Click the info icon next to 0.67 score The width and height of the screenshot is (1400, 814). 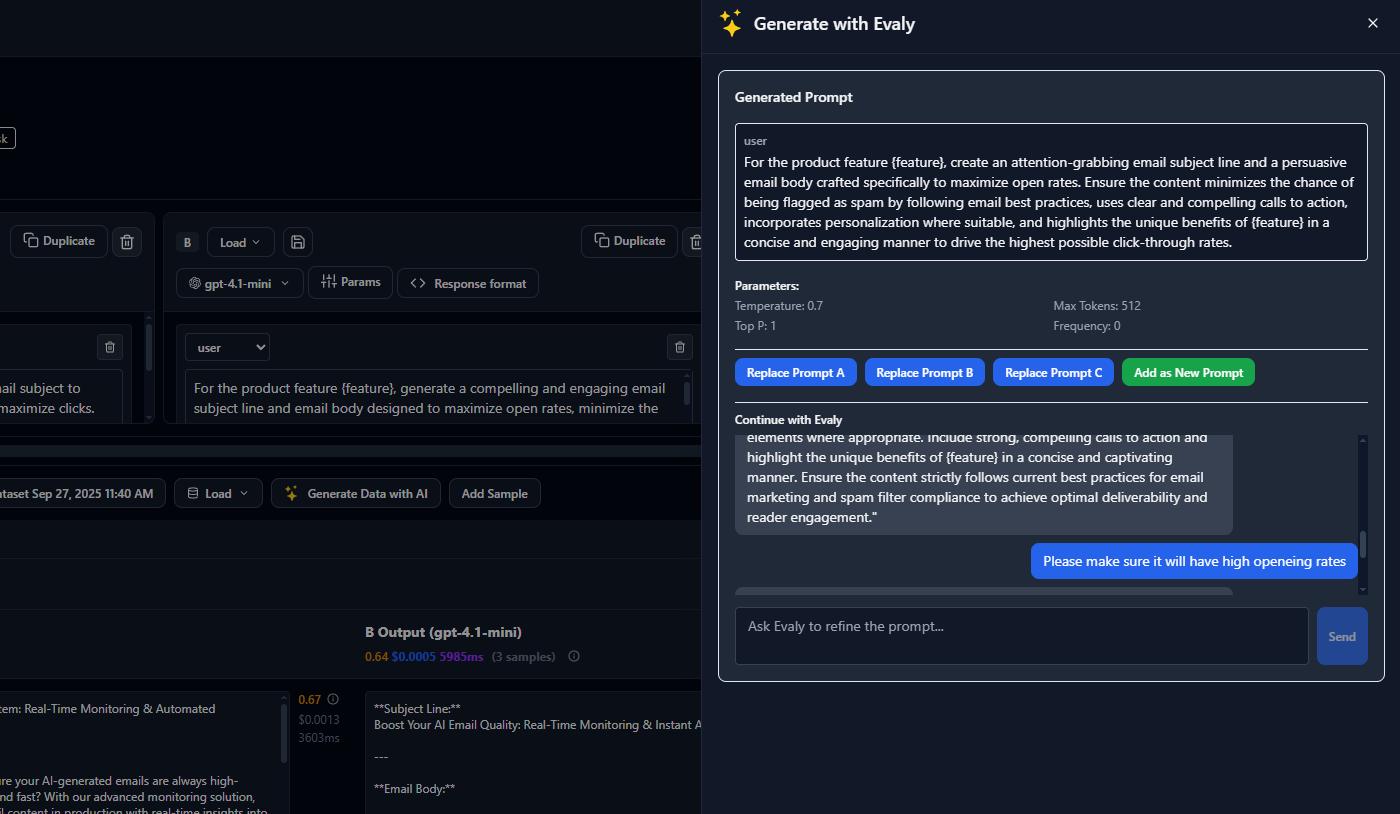pos(333,700)
